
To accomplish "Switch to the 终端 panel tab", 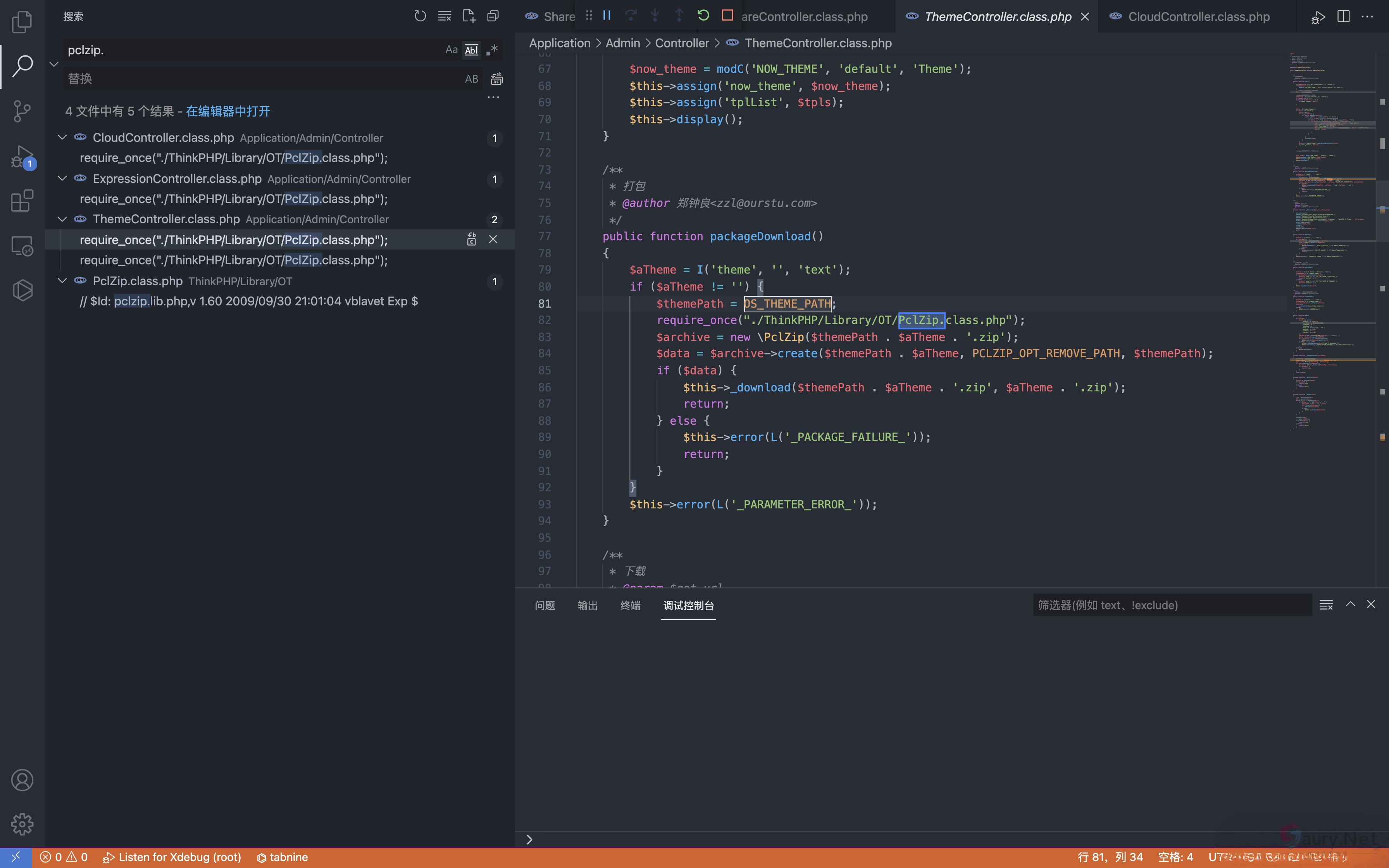I will [630, 606].
